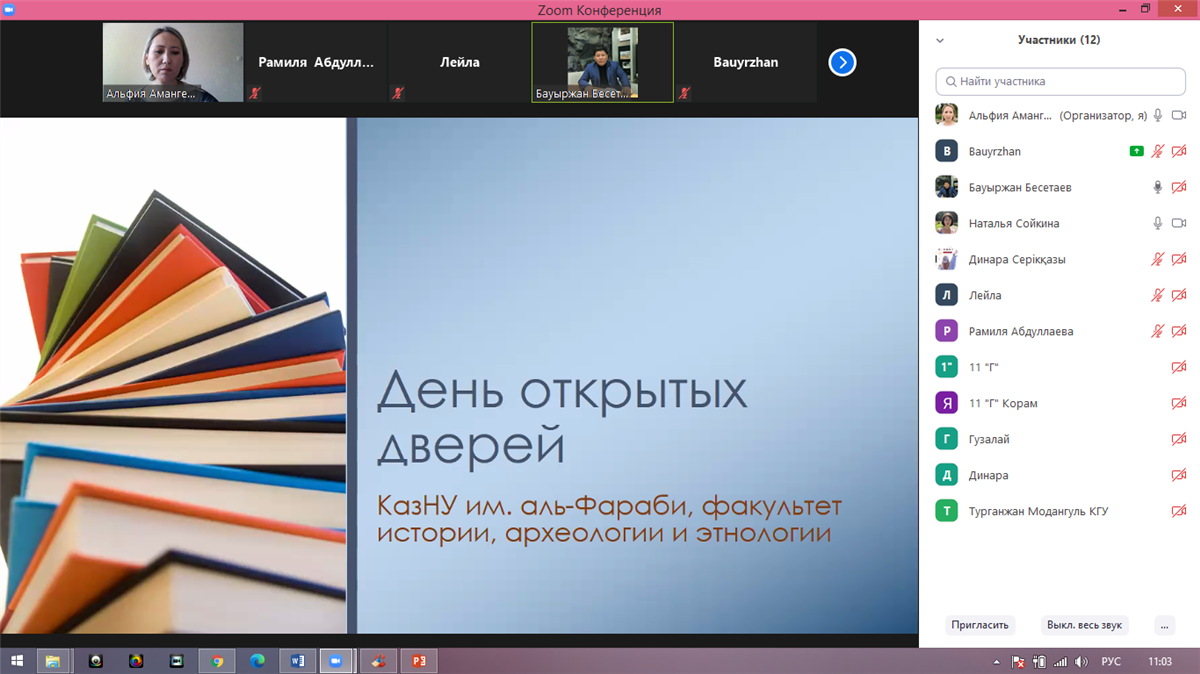Click crossed-out camera icon beside Гузалай
The image size is (1200, 674).
coord(1179,440)
